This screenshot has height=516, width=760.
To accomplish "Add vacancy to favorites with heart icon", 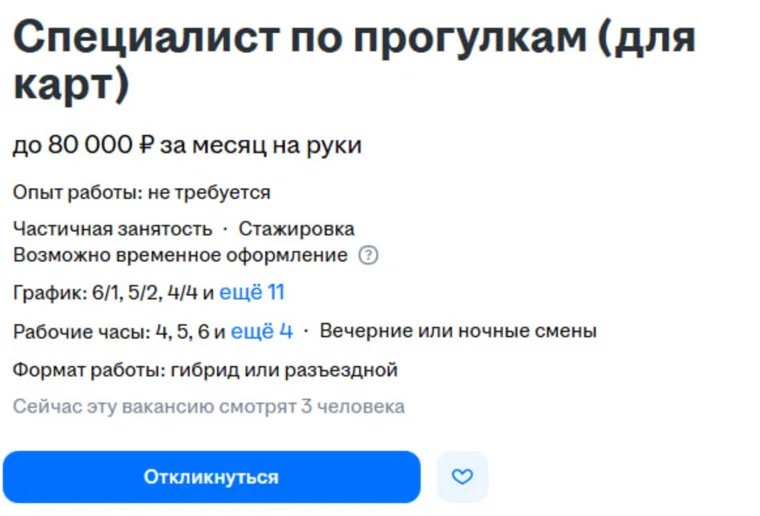I will [x=462, y=477].
